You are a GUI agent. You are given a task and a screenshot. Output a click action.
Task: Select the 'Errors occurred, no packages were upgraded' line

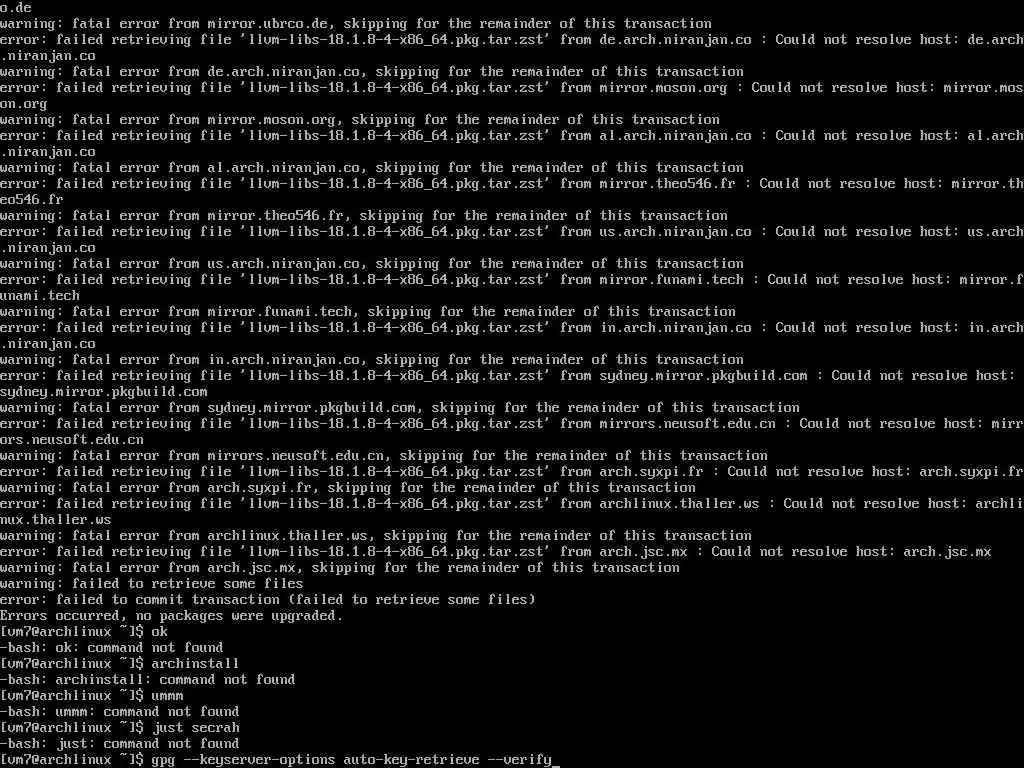point(171,616)
